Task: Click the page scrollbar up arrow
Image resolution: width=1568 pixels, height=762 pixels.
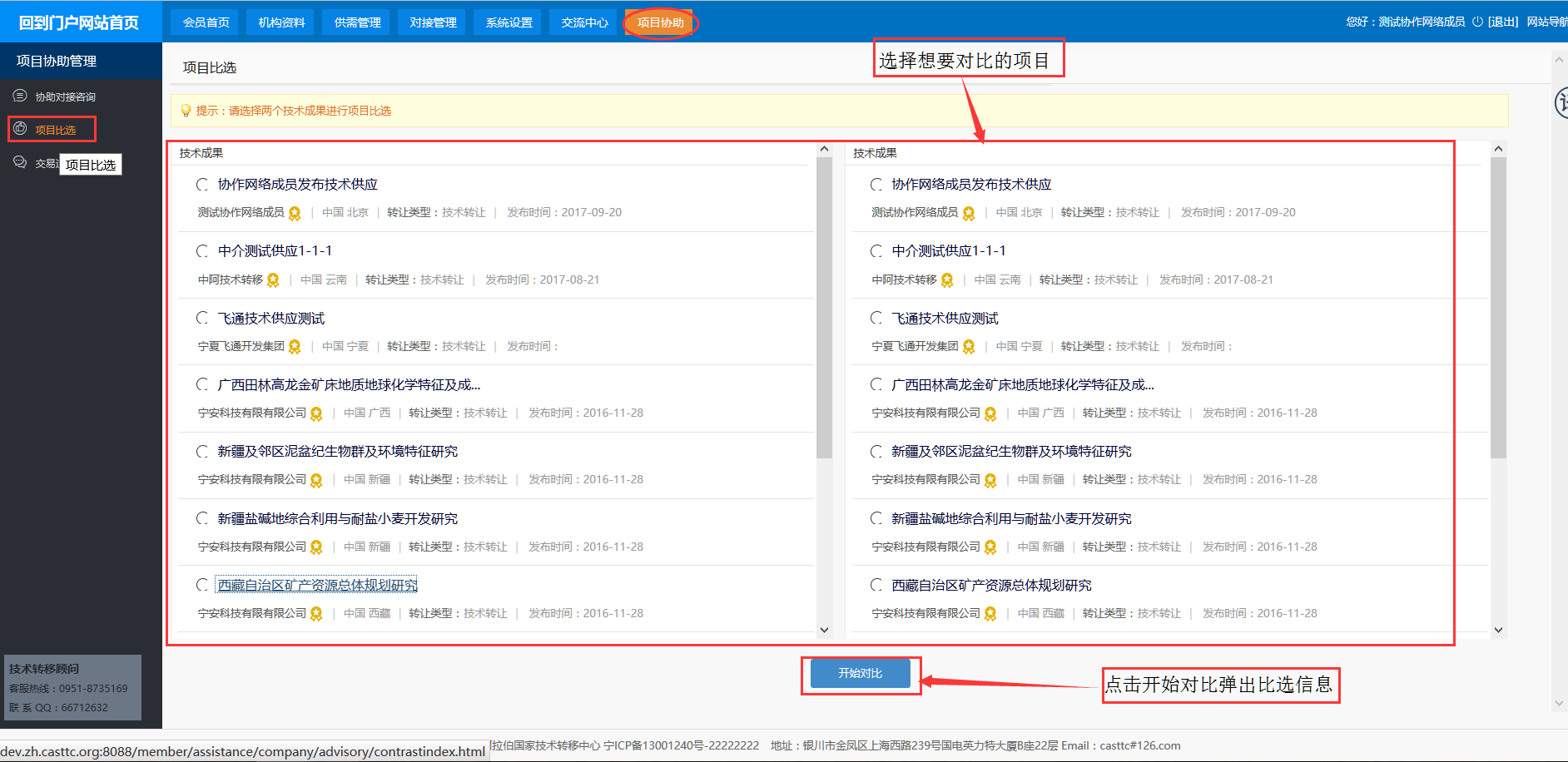Action: coord(1559,60)
